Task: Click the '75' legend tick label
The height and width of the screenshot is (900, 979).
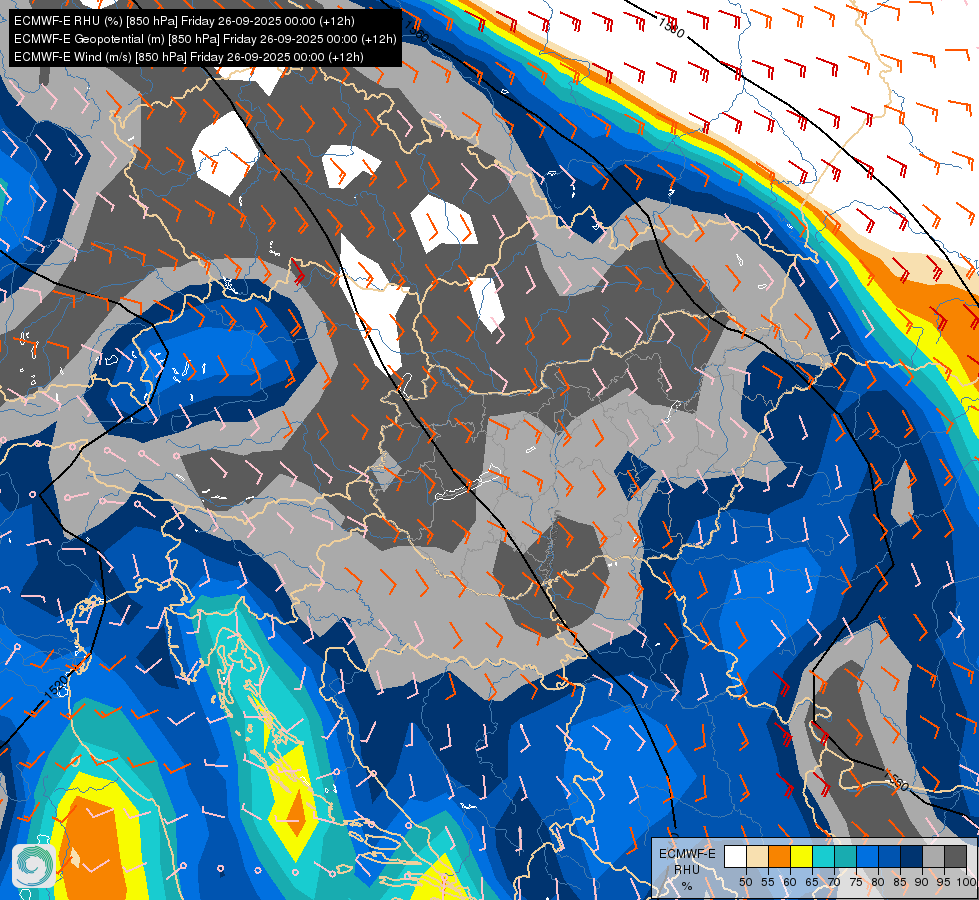Action: [x=856, y=882]
